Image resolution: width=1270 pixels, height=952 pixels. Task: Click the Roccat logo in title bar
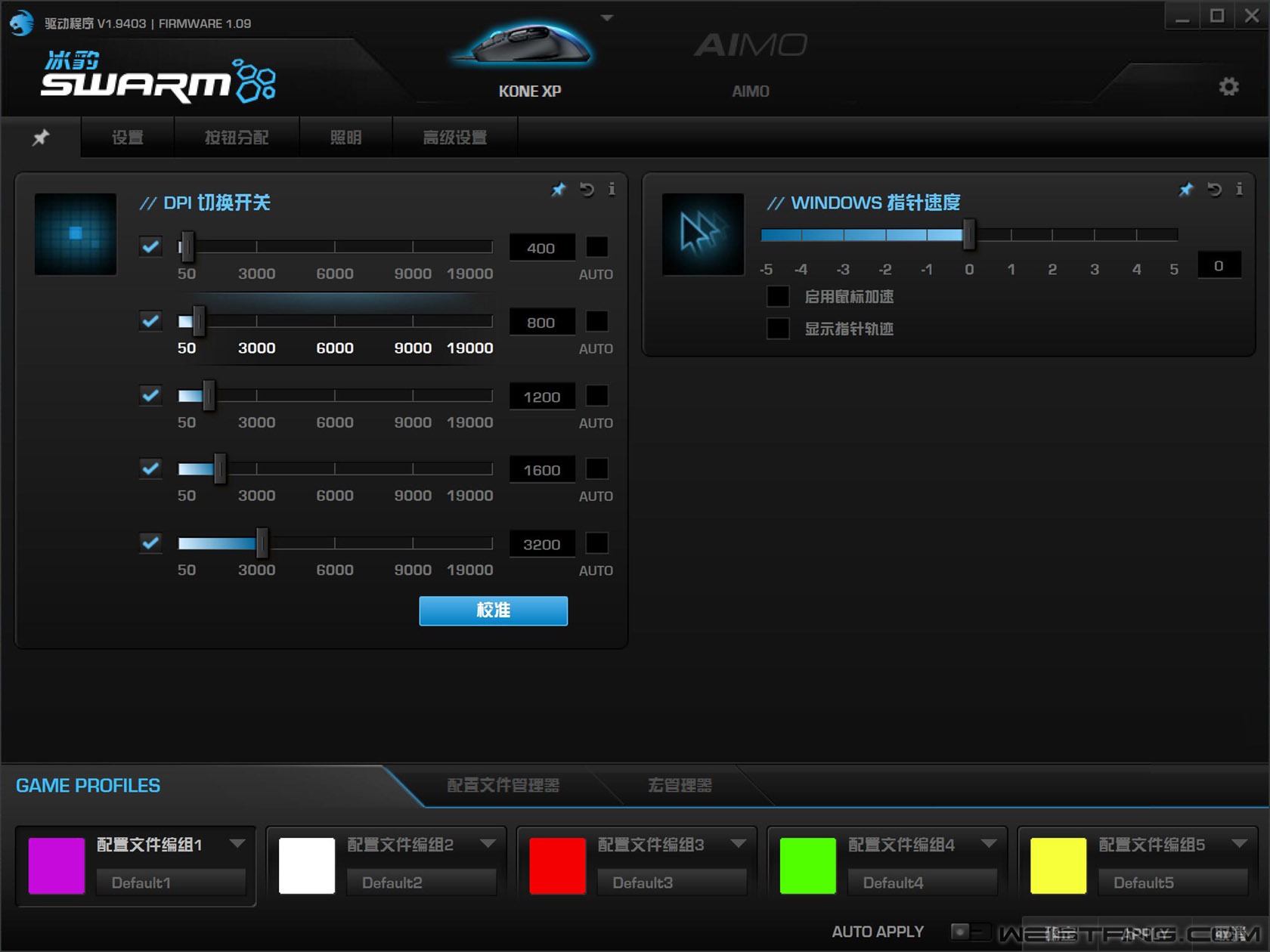coord(21,23)
